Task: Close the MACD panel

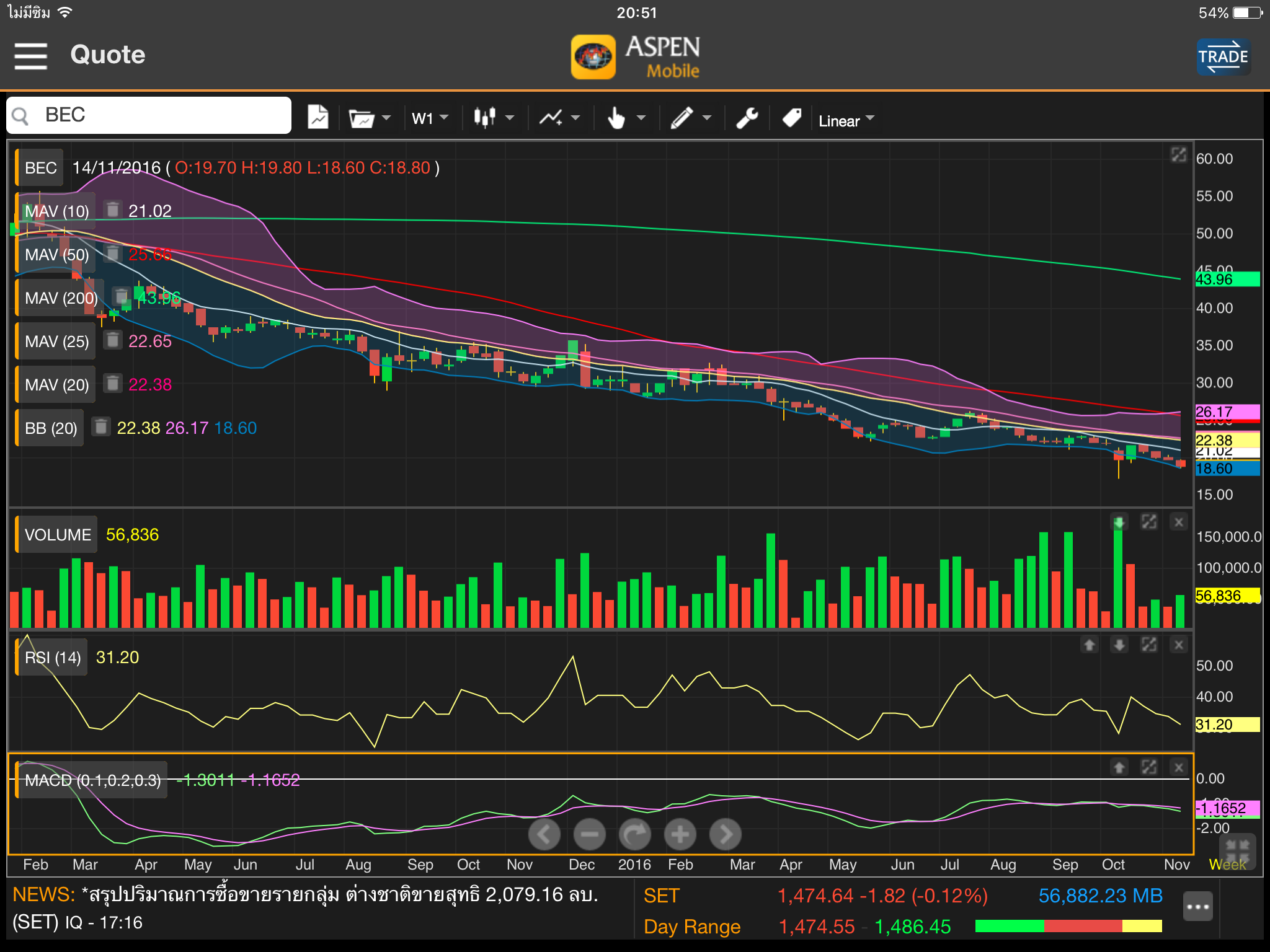Action: (x=1179, y=768)
